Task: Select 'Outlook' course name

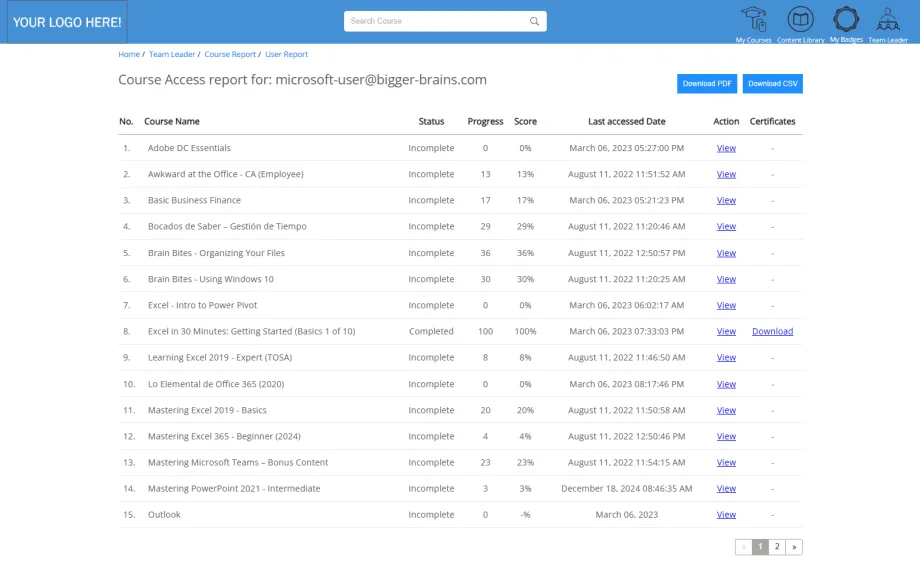Action: 164,515
